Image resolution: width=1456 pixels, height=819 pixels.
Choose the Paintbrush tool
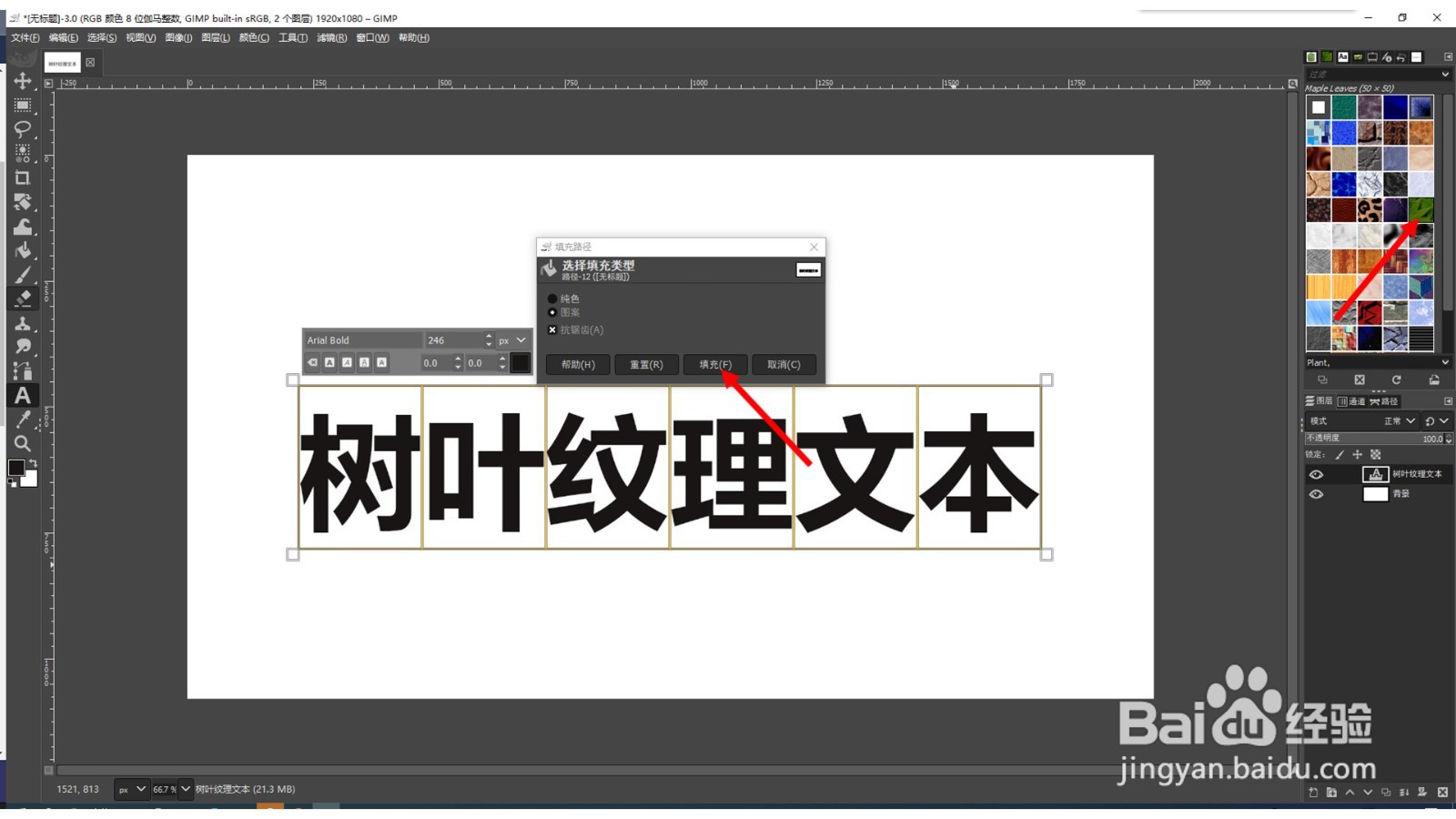(x=23, y=273)
